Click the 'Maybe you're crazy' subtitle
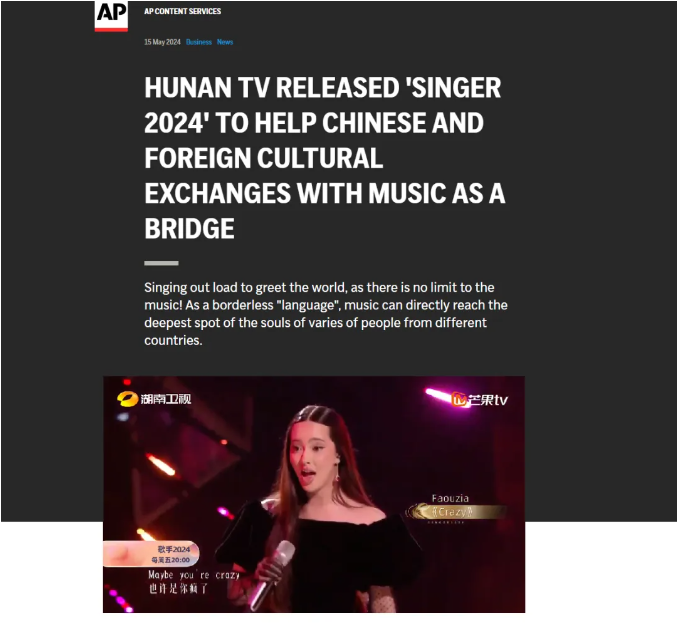 194,575
